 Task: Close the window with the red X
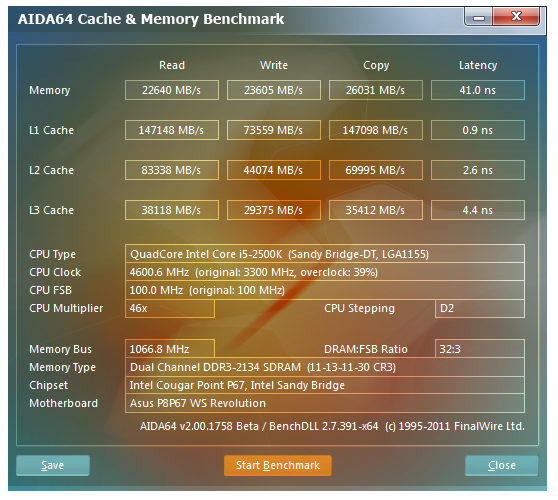[x=516, y=17]
